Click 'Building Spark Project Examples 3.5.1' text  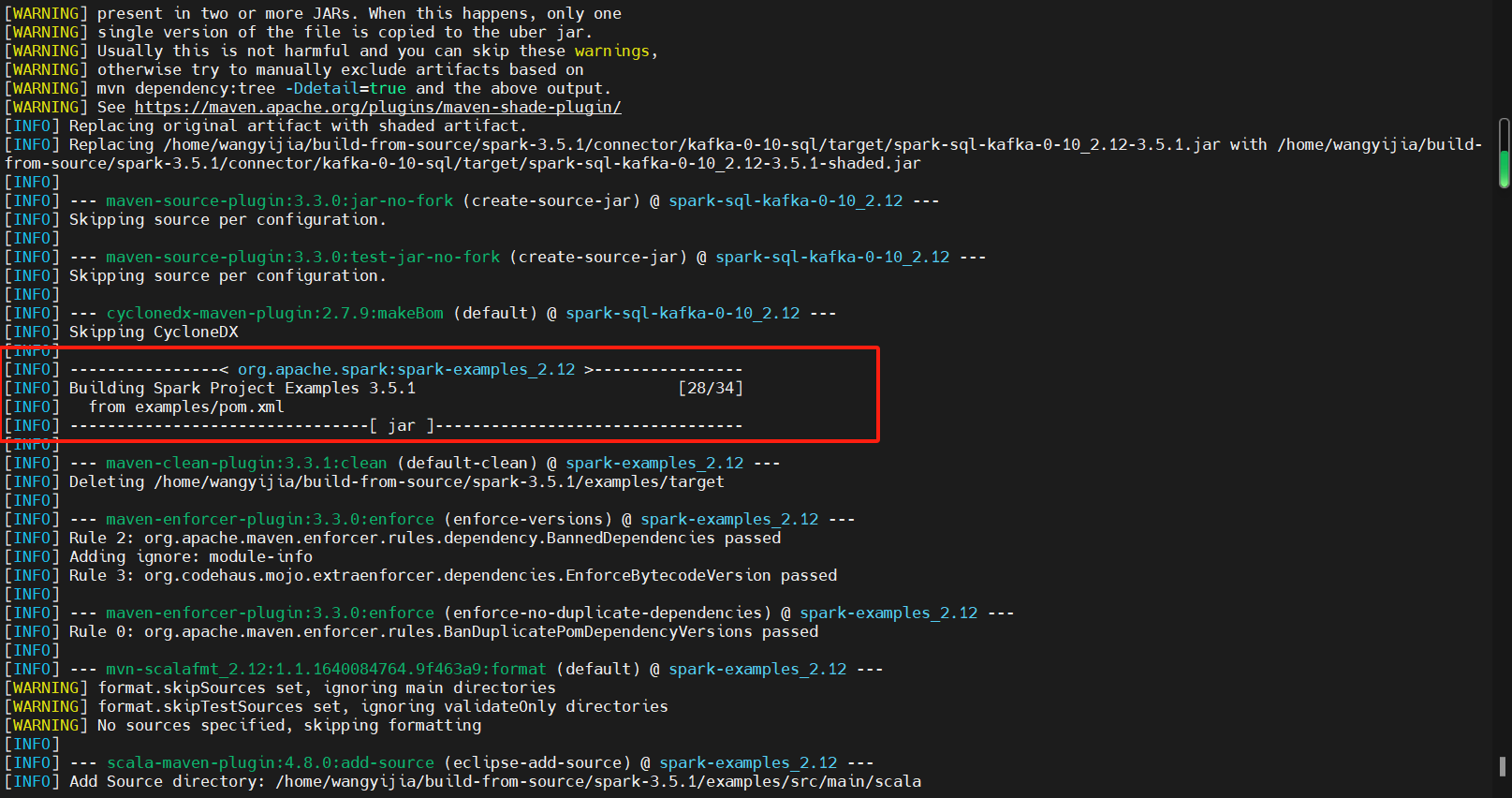click(x=242, y=388)
